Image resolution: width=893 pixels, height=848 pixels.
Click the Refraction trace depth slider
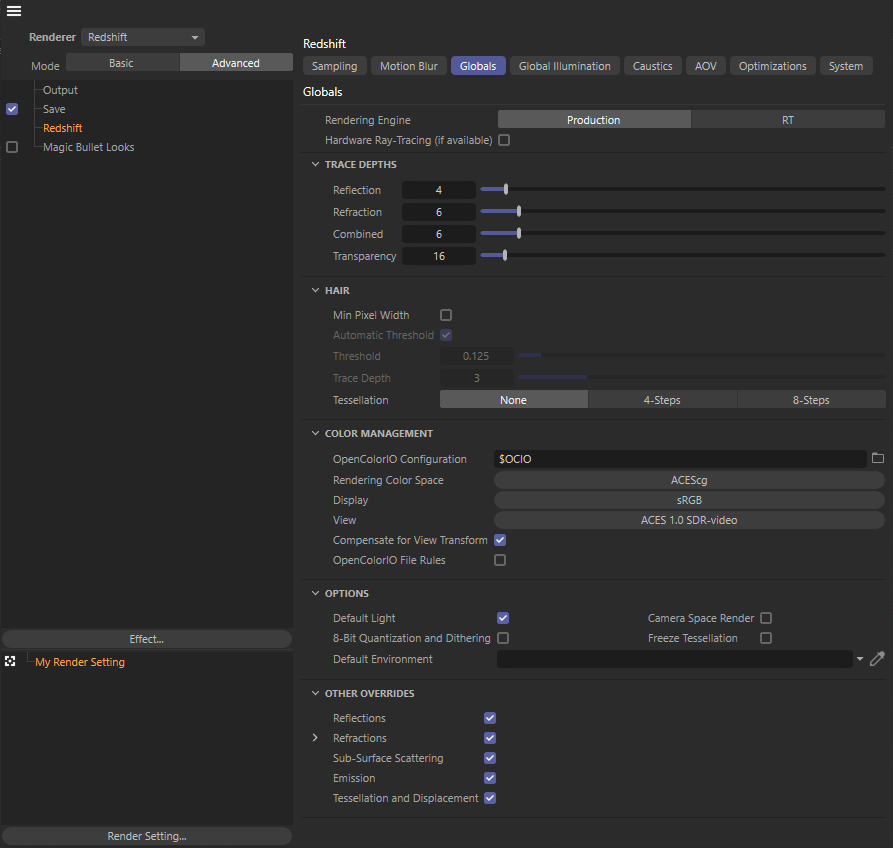(682, 211)
